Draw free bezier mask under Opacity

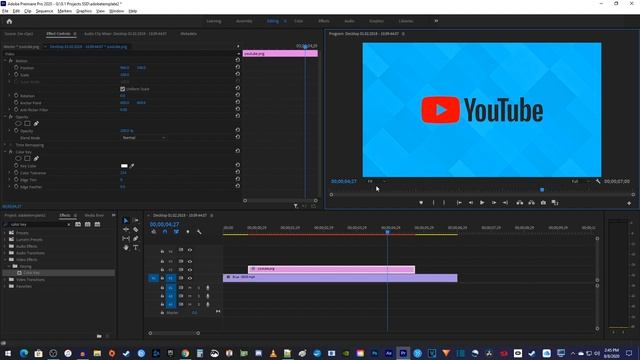pos(36,124)
